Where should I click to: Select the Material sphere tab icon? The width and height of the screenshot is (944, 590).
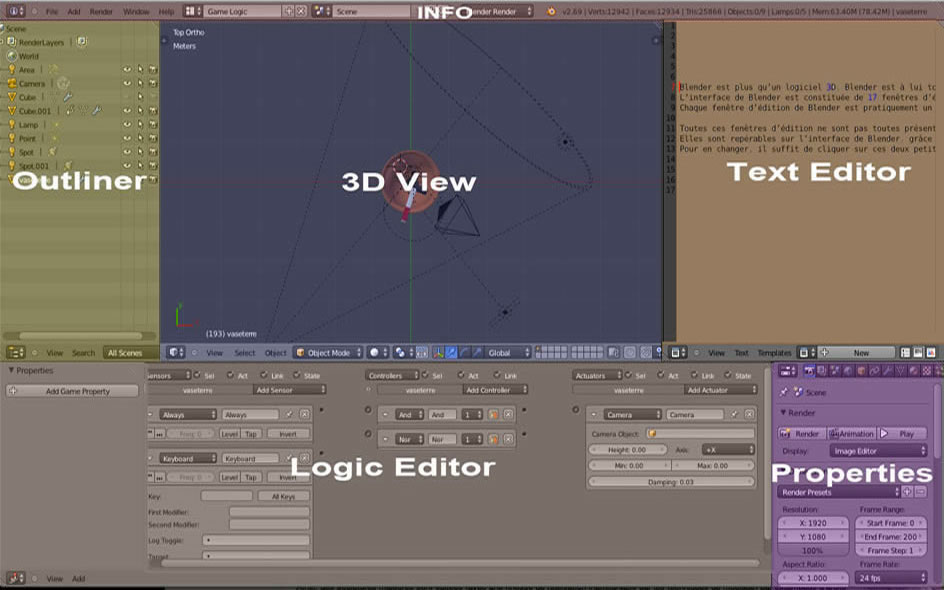913,370
